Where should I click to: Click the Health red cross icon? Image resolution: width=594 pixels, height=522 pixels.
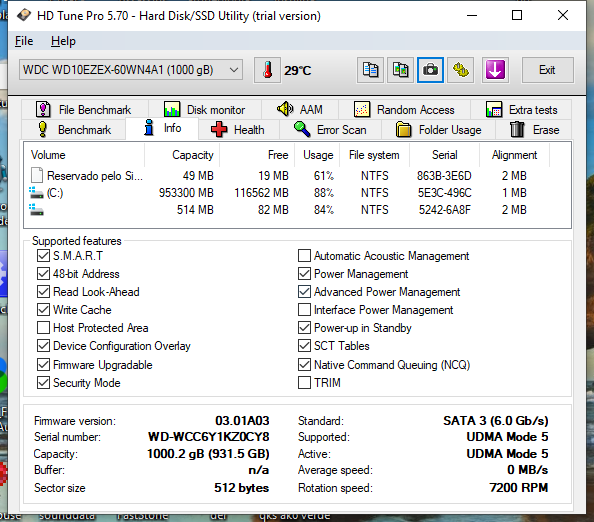[219, 130]
